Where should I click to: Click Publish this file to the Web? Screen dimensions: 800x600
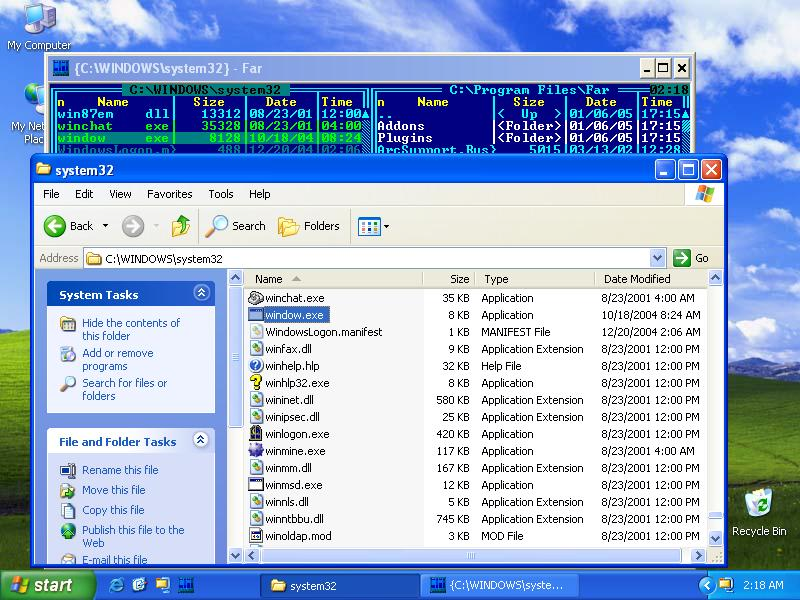[x=133, y=536]
